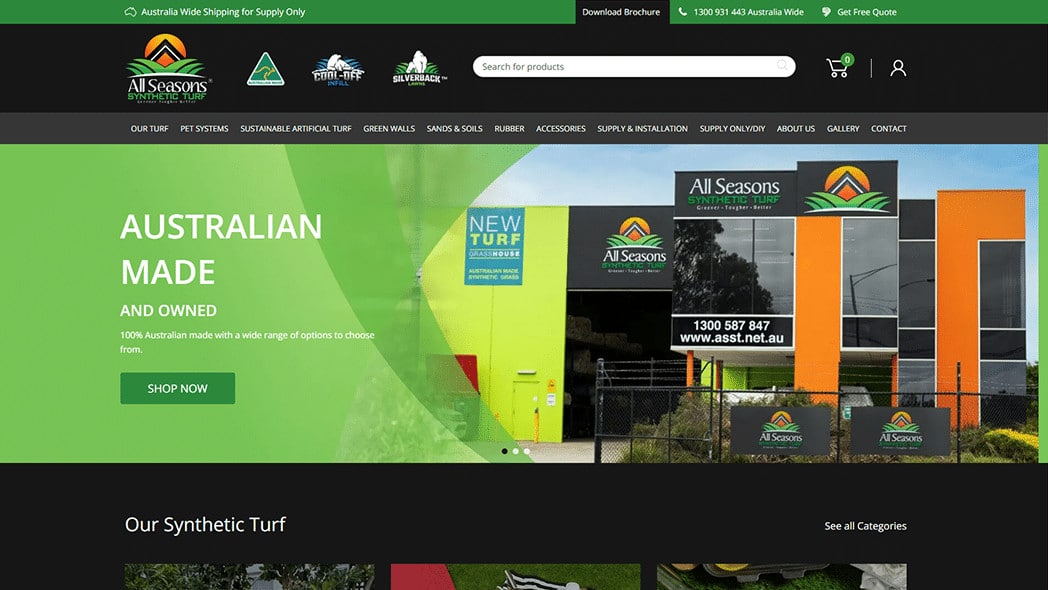Open the Contact menu item
This screenshot has height=590, width=1048.
888,128
